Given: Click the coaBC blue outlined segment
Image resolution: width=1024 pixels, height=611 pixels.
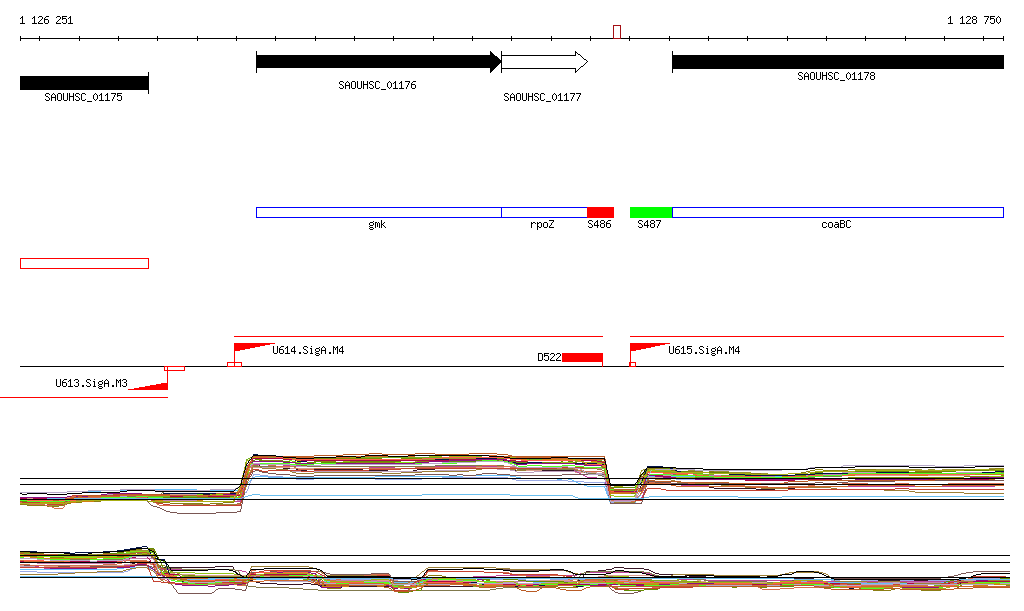Looking at the screenshot, I should coord(838,212).
